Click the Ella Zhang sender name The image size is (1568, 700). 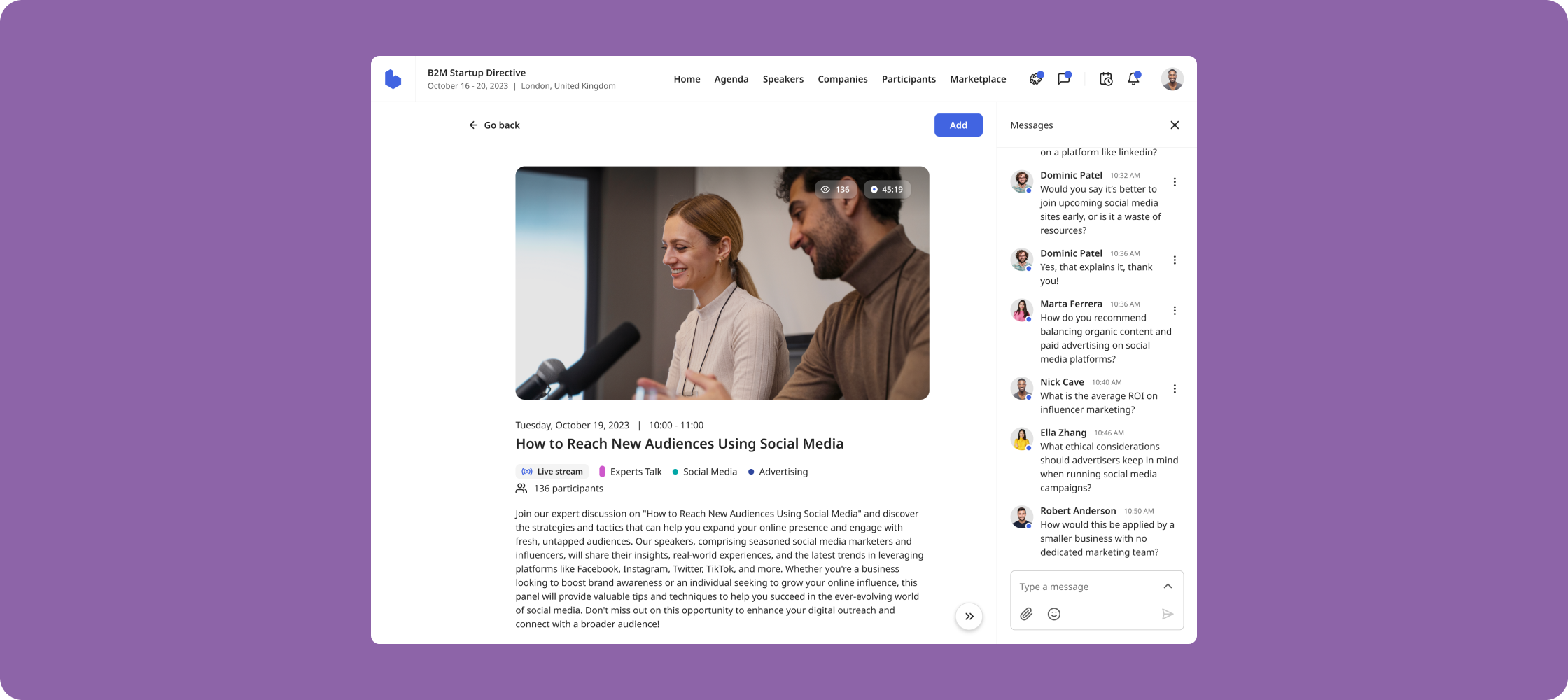pos(1063,433)
